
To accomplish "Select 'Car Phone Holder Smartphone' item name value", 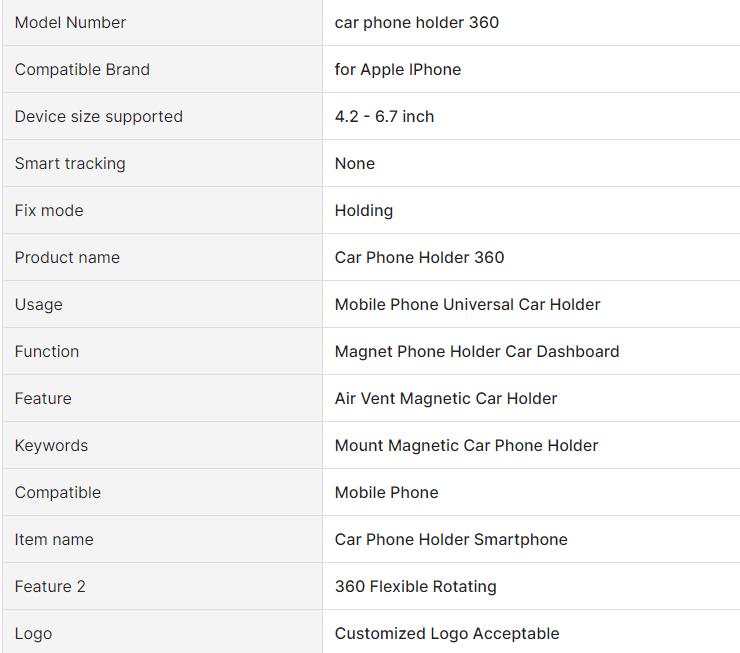I will [x=450, y=539].
